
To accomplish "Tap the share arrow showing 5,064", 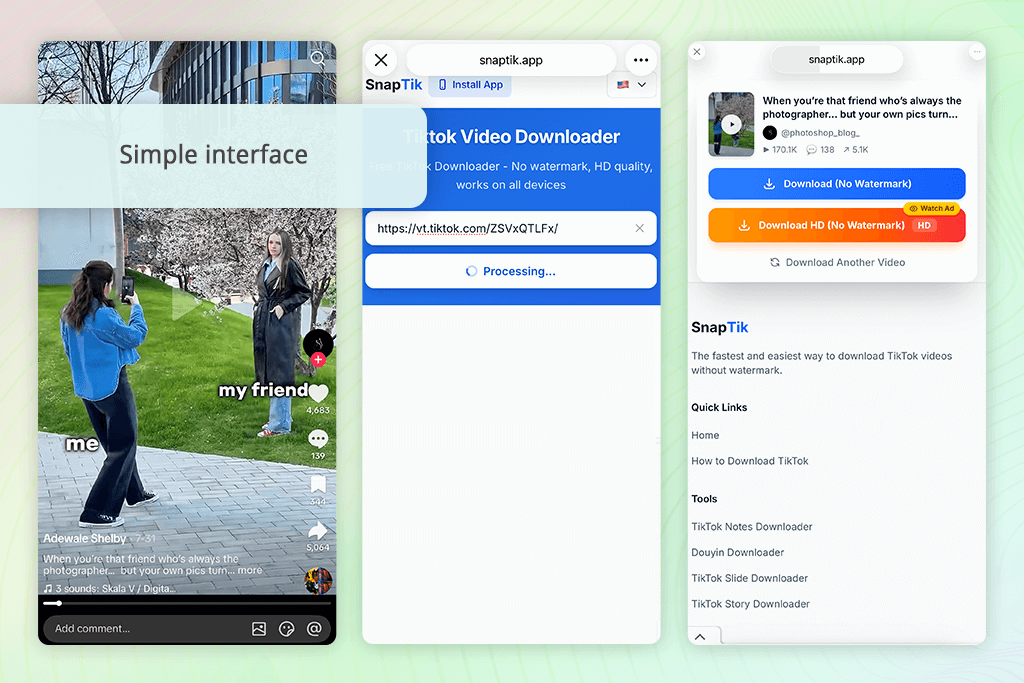I will (318, 530).
